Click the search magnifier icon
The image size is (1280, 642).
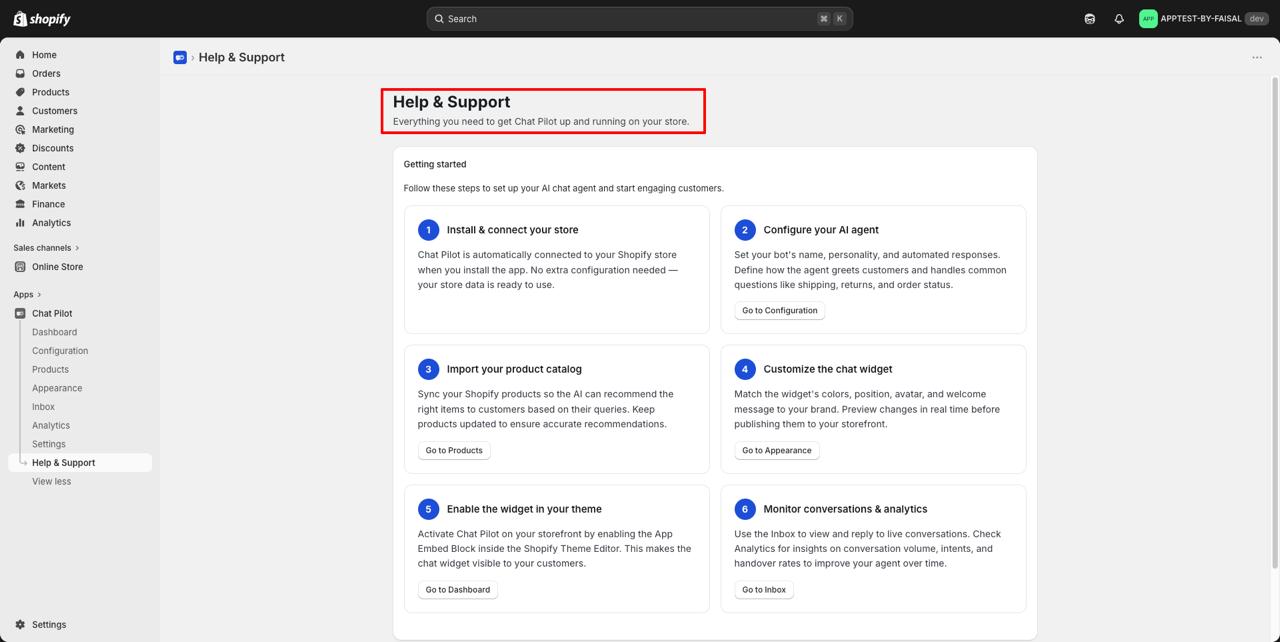[x=439, y=19]
